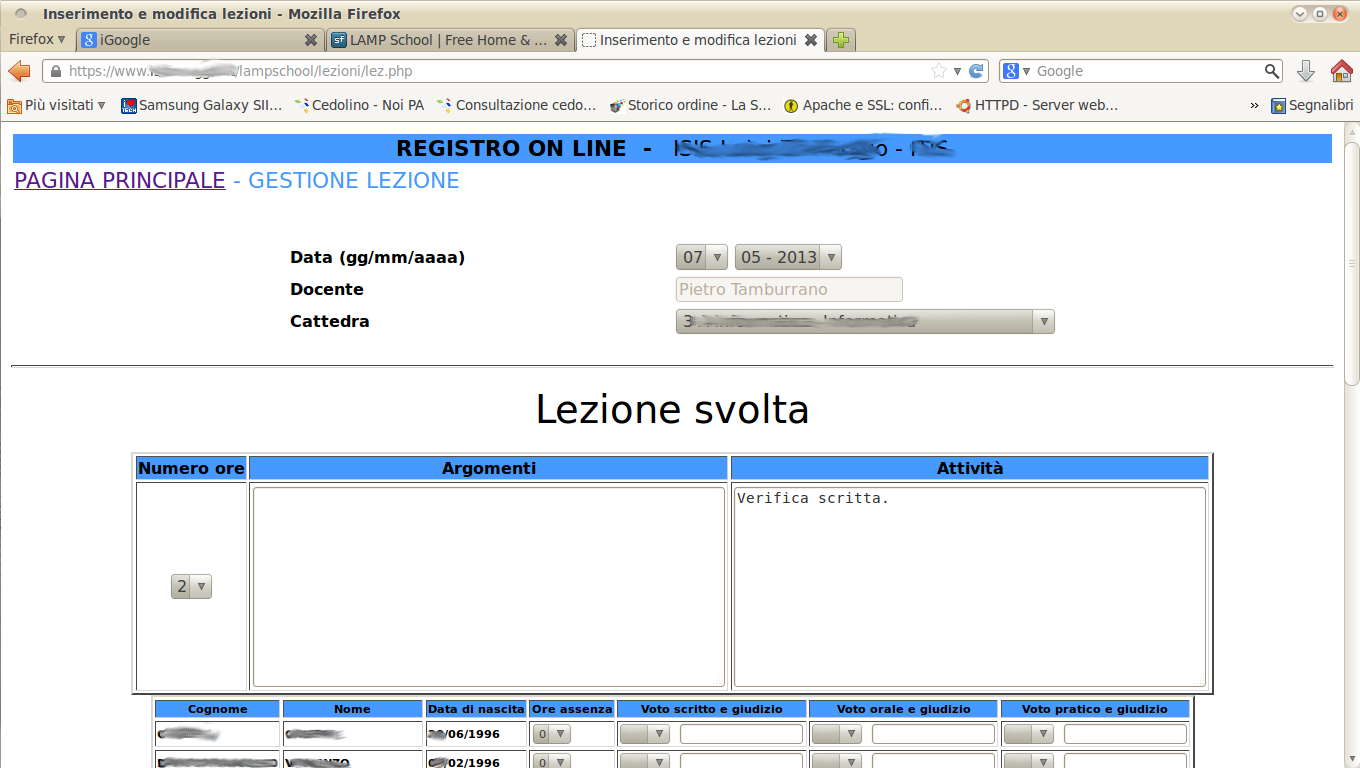Click the Firefox home icon

pyautogui.click(x=1342, y=71)
